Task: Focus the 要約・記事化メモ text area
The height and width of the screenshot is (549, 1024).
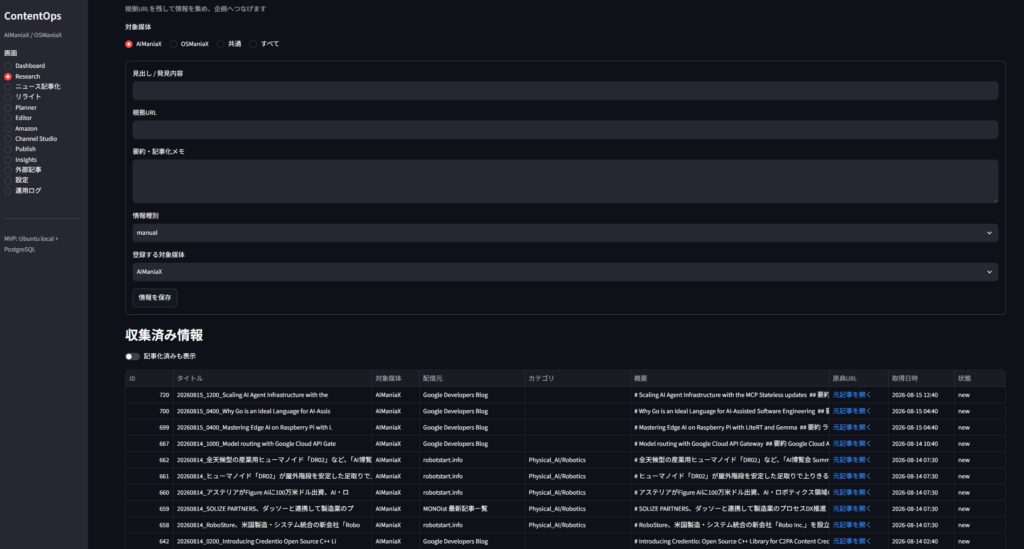Action: click(x=565, y=181)
